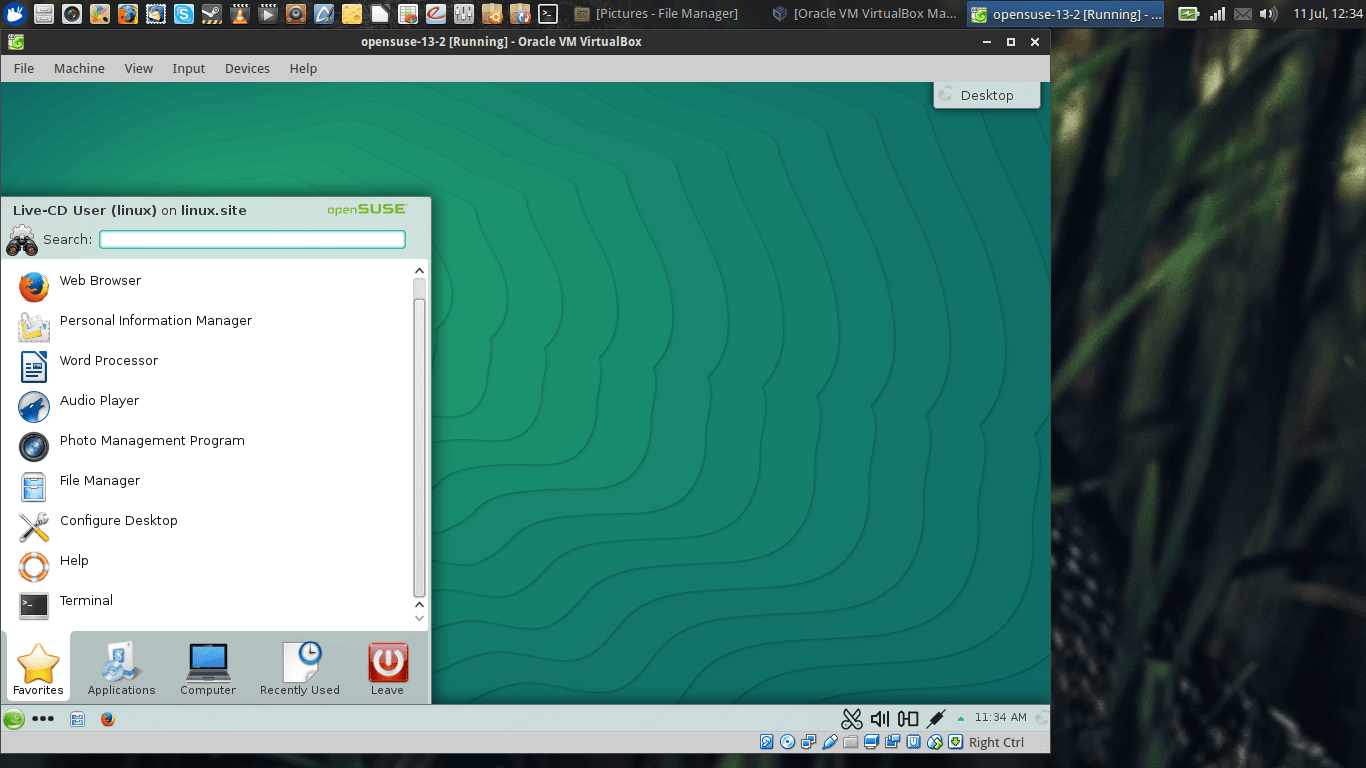Open VirtualBox Help menu

tap(303, 69)
